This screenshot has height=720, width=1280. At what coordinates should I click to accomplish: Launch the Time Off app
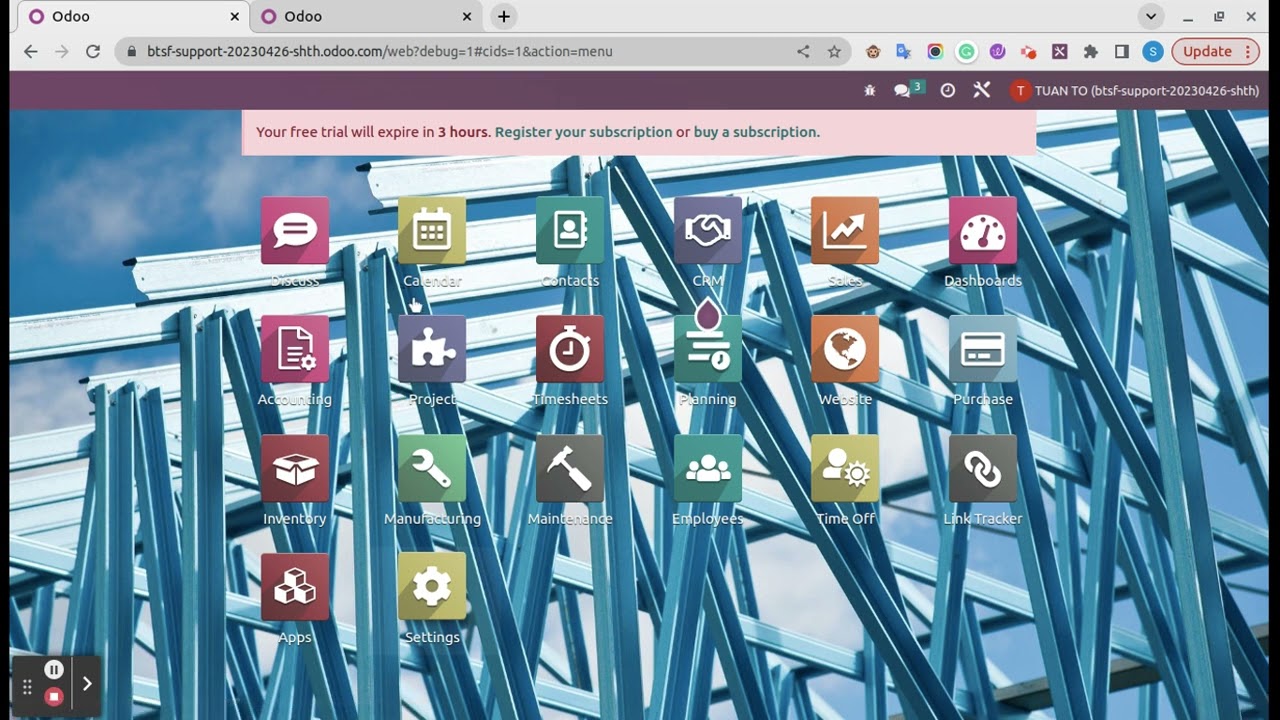coord(845,468)
